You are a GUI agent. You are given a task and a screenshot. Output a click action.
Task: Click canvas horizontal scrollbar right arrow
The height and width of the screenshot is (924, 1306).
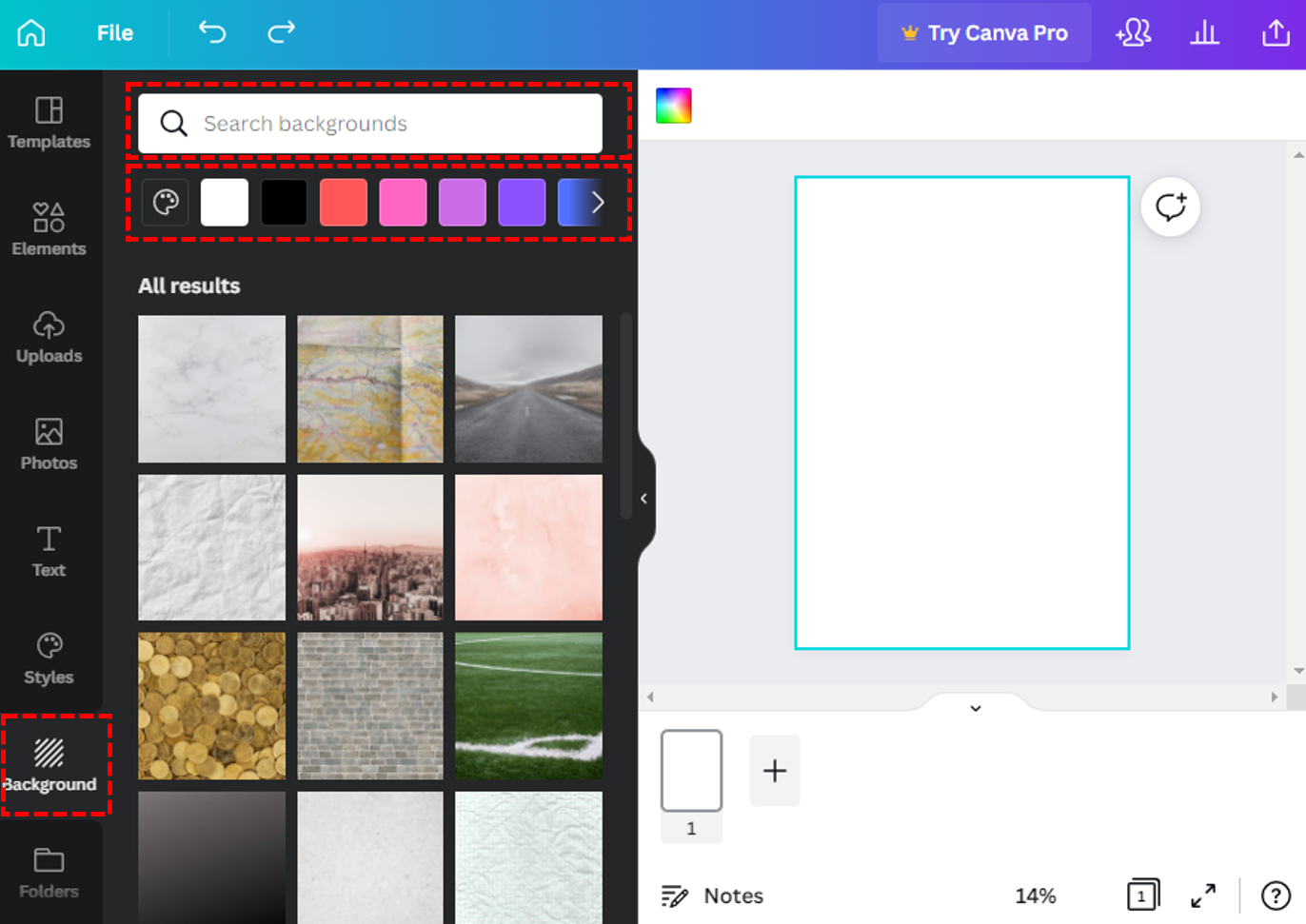pyautogui.click(x=1275, y=698)
